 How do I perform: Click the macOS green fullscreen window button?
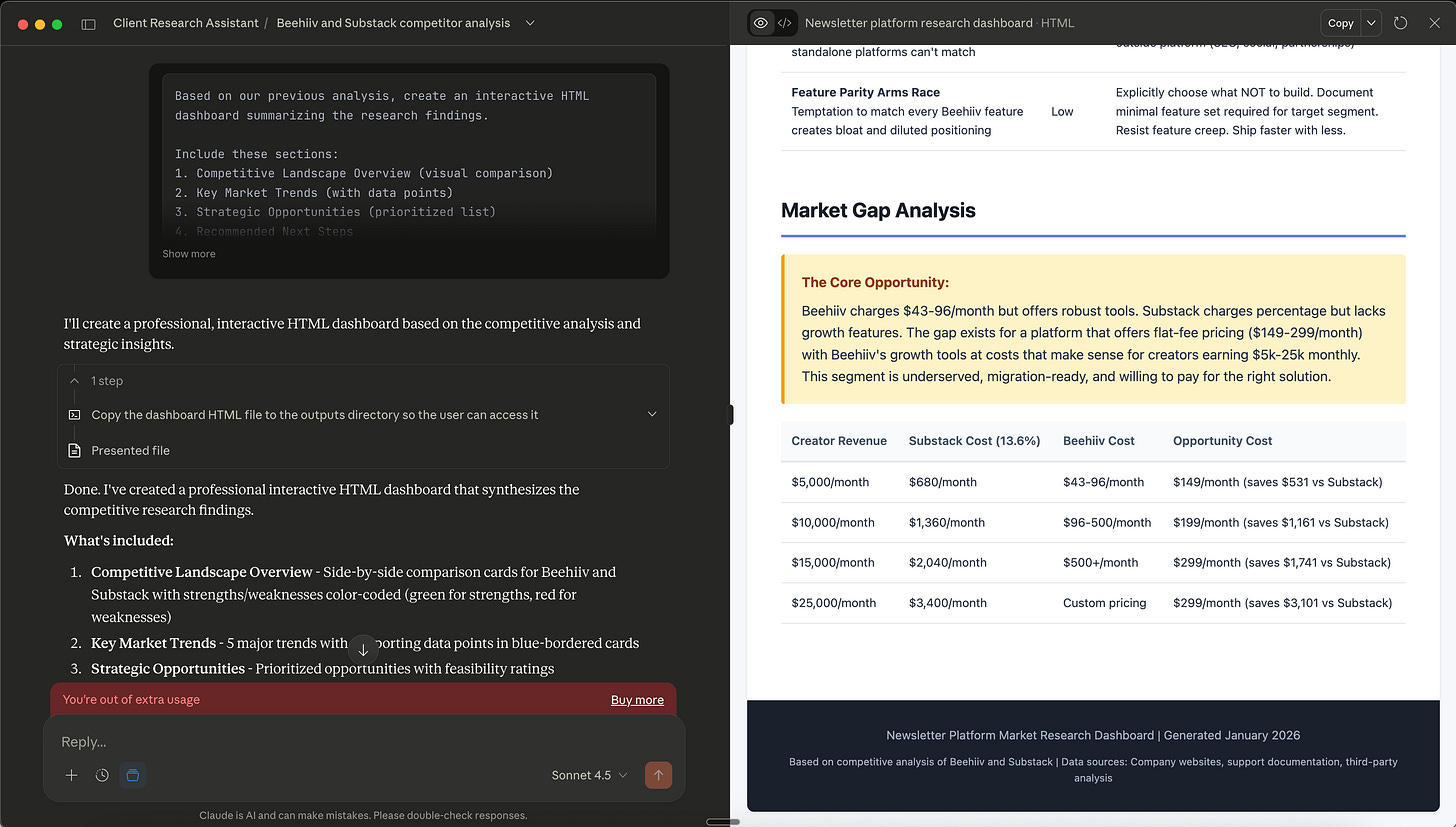pos(57,24)
